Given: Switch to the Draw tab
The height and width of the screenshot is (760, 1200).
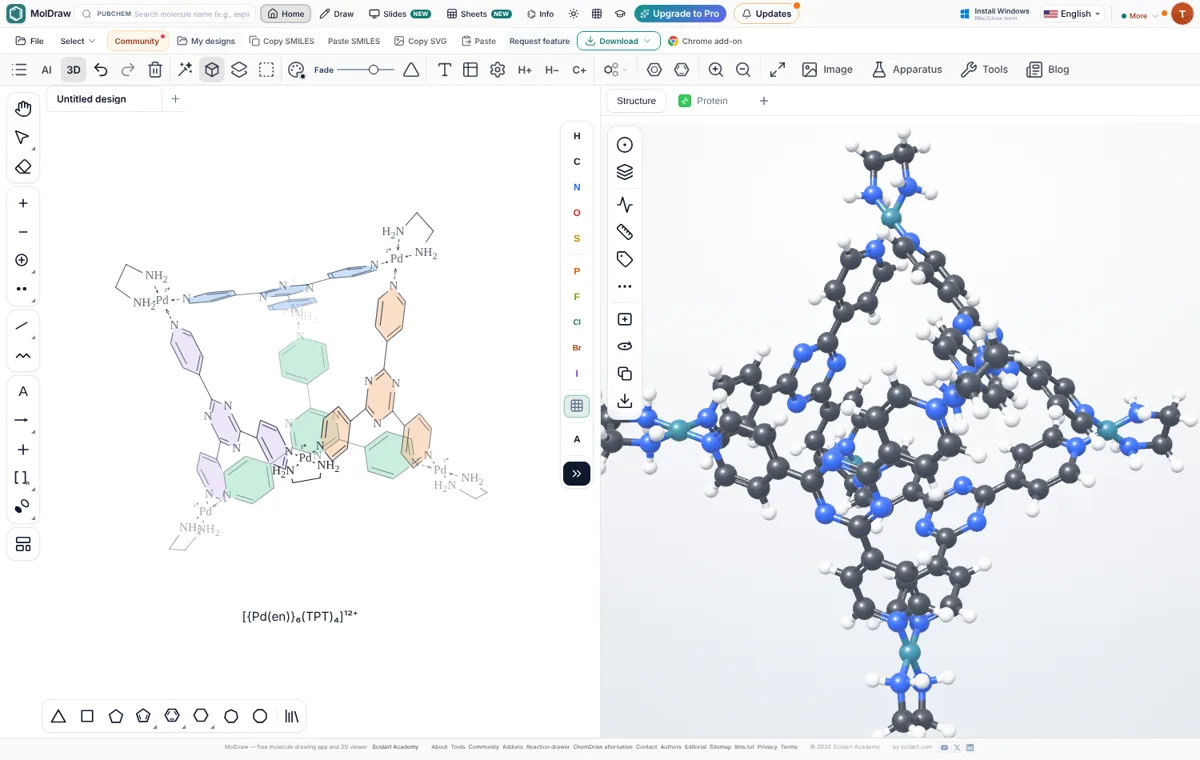Looking at the screenshot, I should coord(337,14).
